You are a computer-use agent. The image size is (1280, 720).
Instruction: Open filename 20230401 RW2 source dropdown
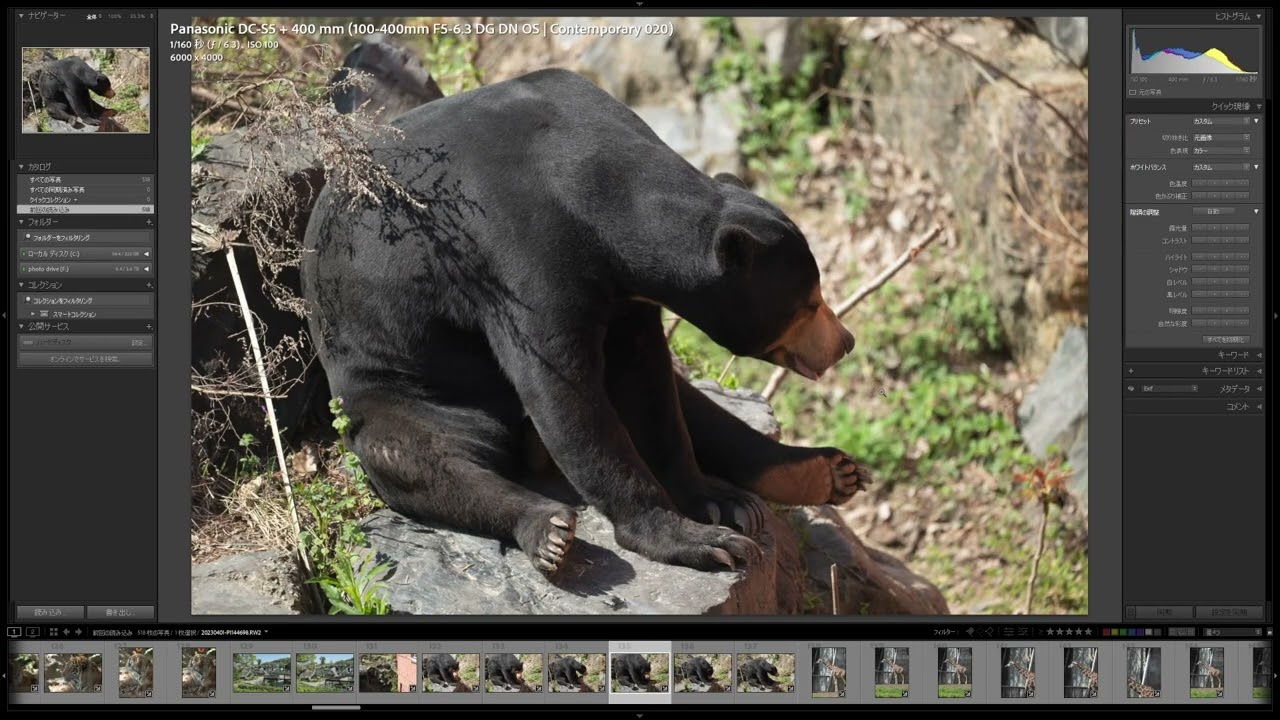click(235, 632)
